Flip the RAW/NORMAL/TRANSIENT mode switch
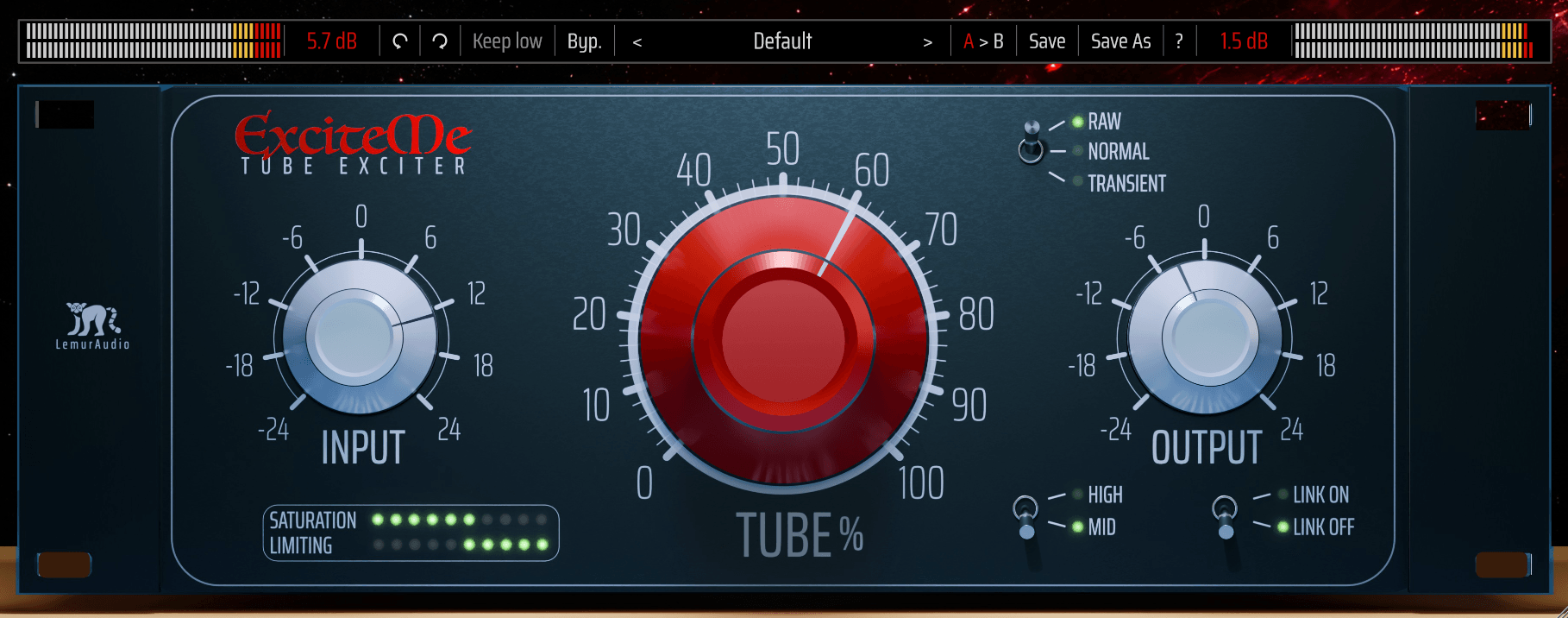Viewport: 1568px width, 618px height. pyautogui.click(x=1031, y=142)
